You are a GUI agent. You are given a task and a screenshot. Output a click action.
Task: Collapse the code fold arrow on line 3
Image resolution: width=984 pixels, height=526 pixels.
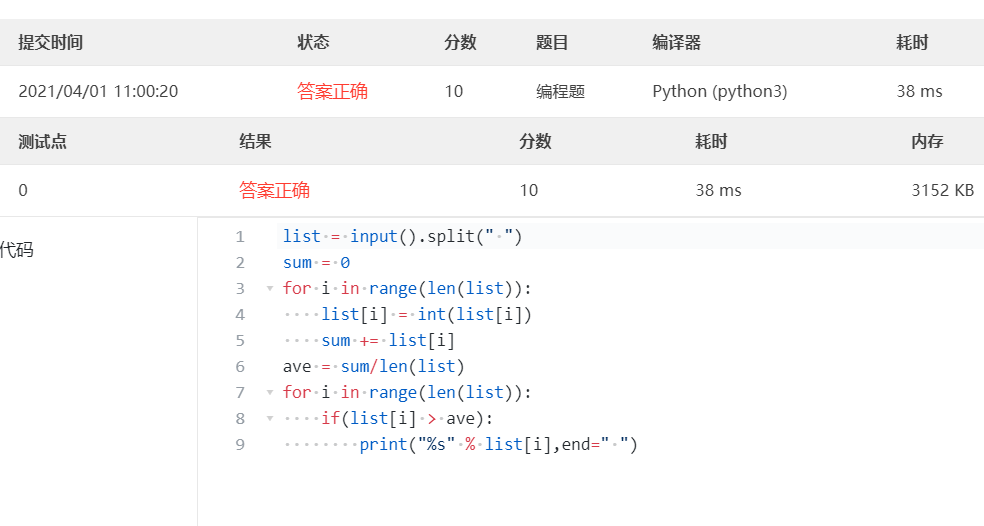[270, 289]
